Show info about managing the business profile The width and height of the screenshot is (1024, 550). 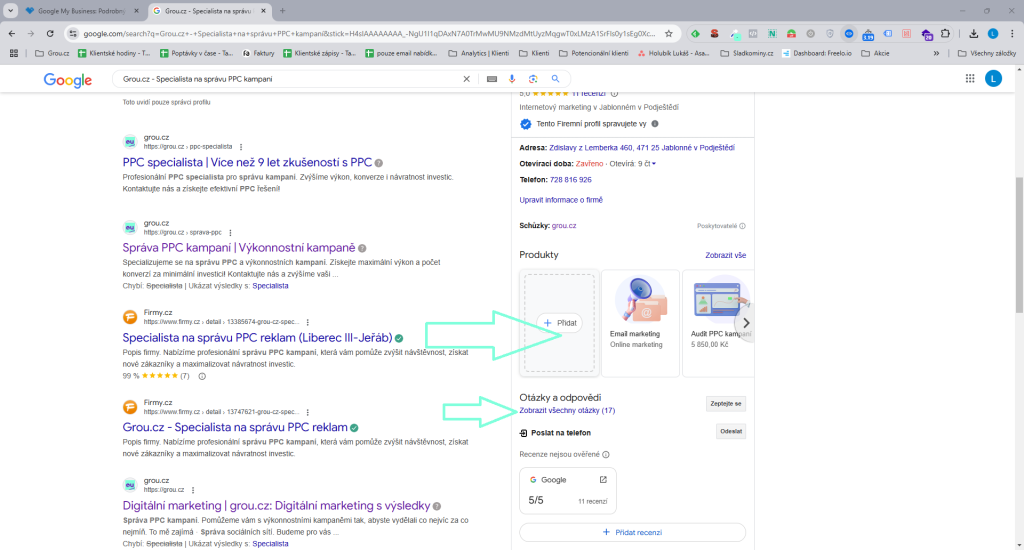(654, 123)
